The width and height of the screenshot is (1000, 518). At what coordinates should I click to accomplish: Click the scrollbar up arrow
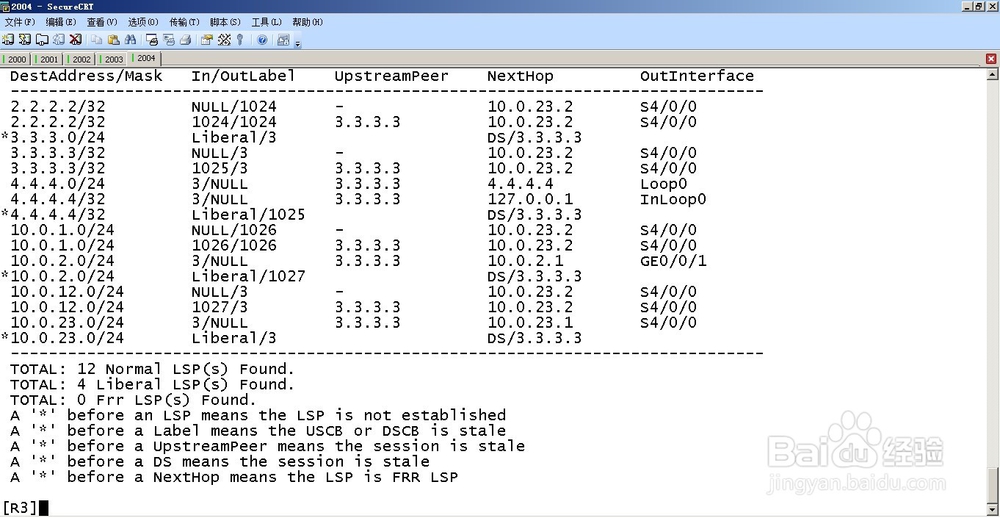992,74
